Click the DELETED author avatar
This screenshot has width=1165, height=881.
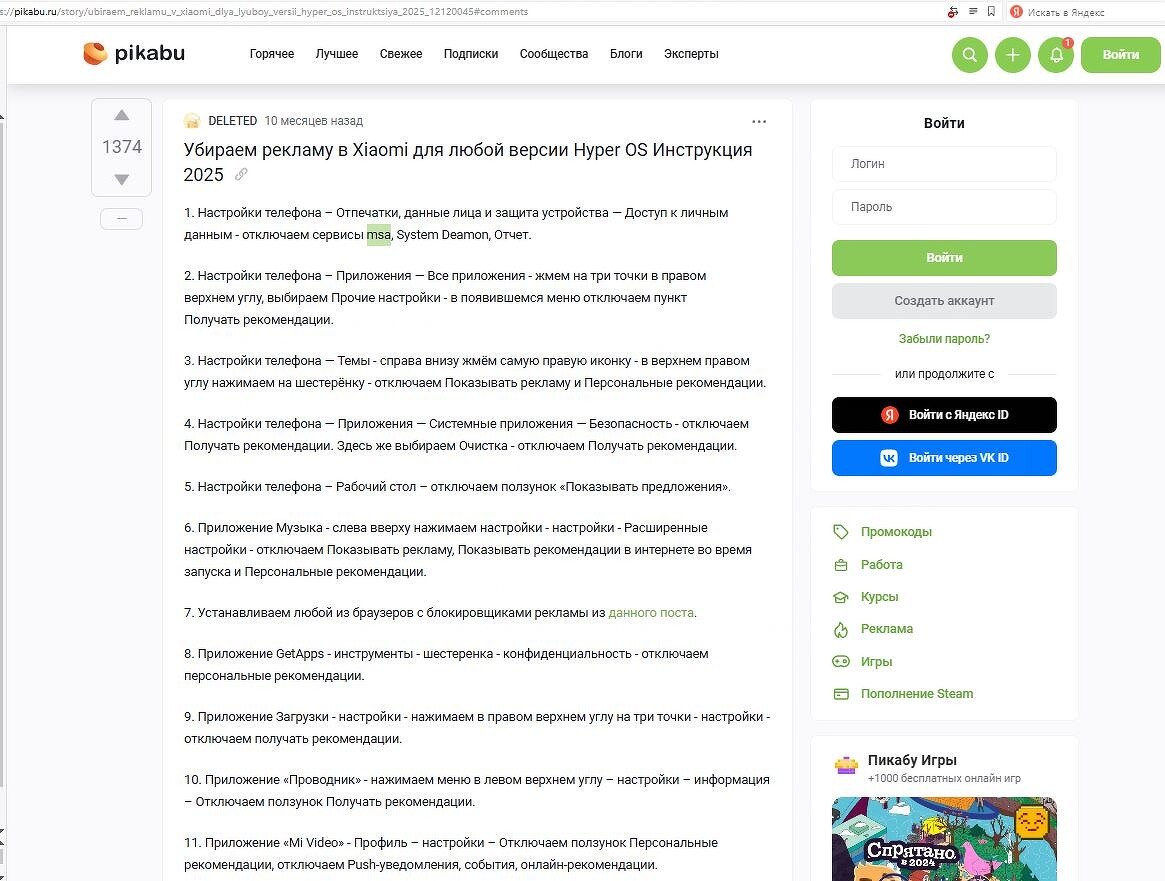tap(192, 121)
